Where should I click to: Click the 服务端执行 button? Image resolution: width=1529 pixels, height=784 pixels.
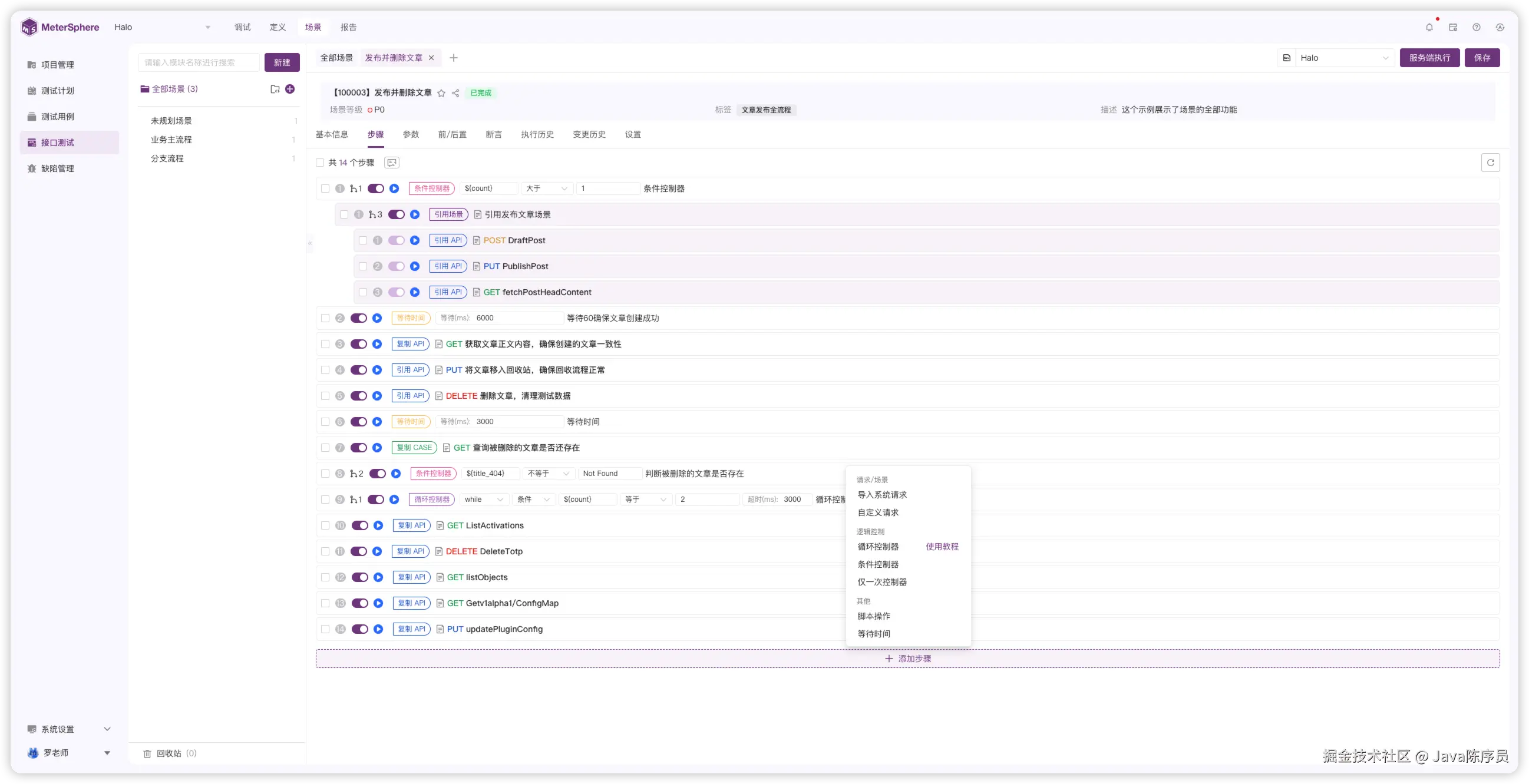(x=1429, y=58)
